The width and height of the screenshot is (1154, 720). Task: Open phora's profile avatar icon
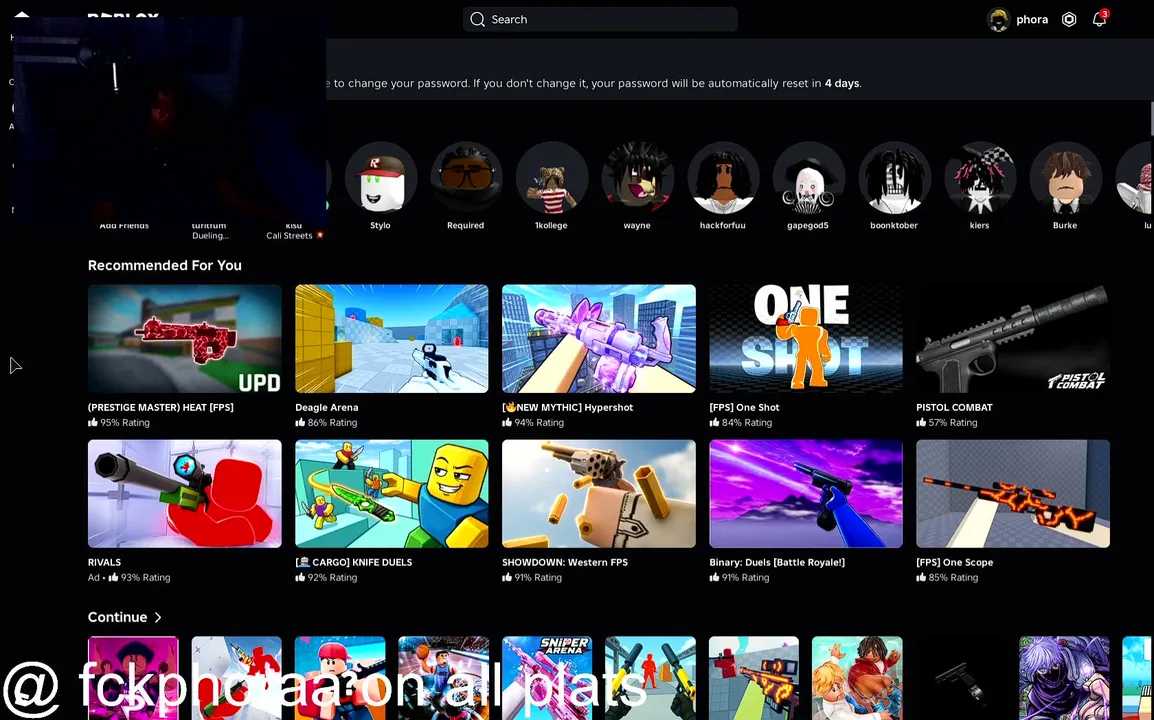click(x=998, y=20)
